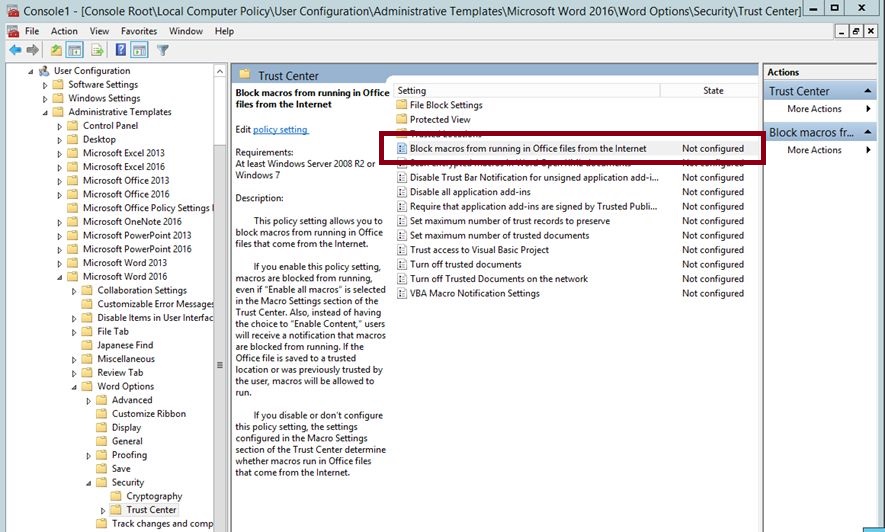Select the Cryptography folder in tree
The width and height of the screenshot is (885, 532).
[x=154, y=496]
